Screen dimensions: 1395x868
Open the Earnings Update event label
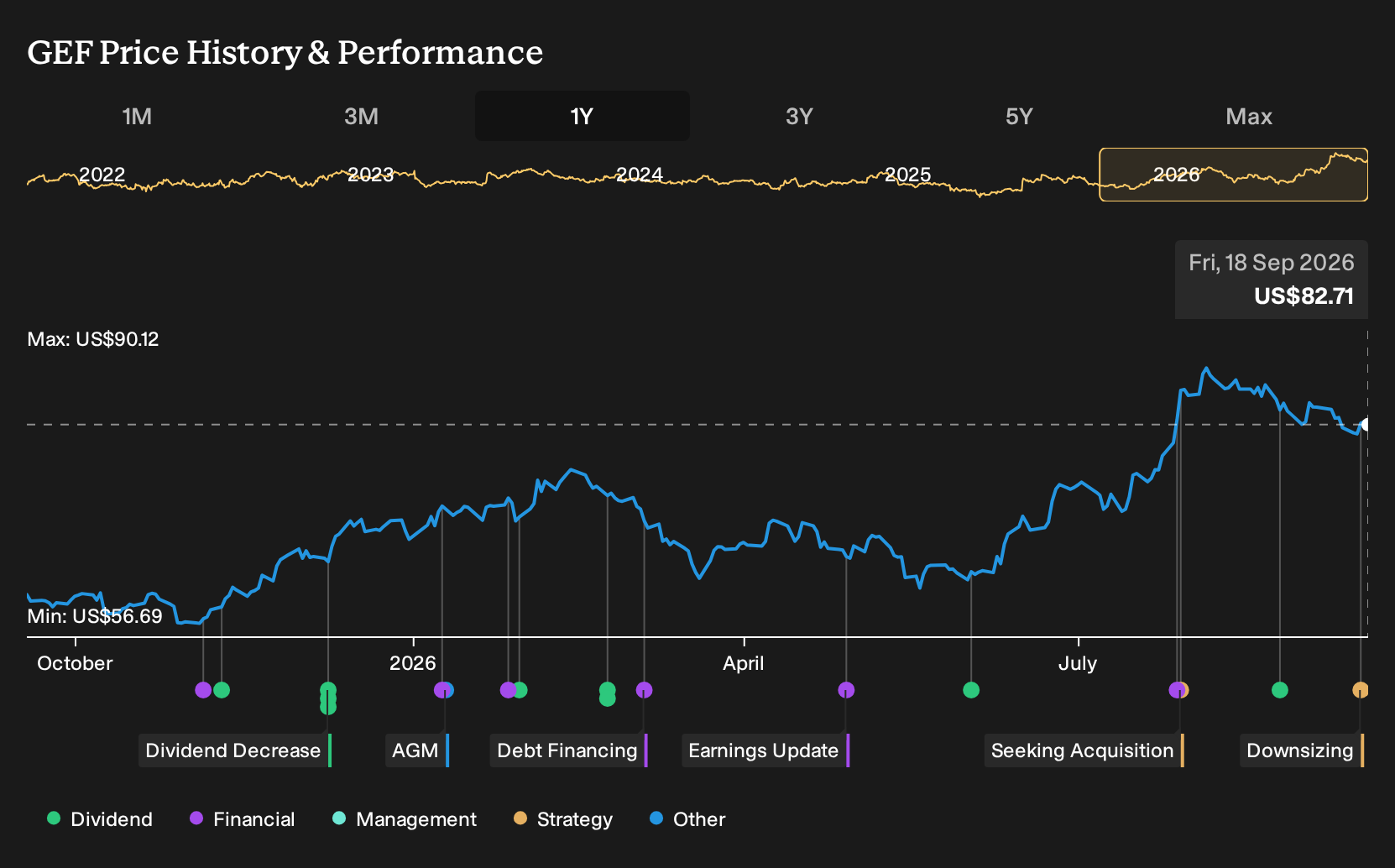765,750
